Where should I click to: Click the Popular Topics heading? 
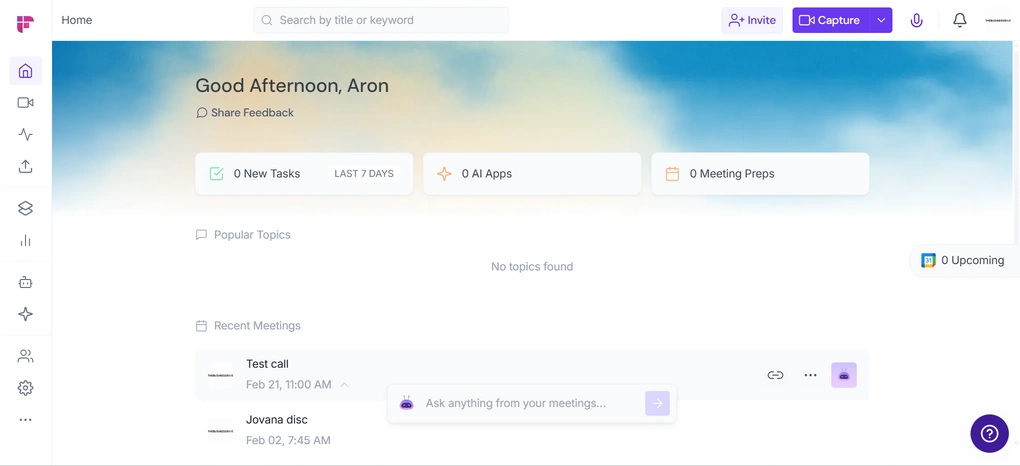point(252,234)
